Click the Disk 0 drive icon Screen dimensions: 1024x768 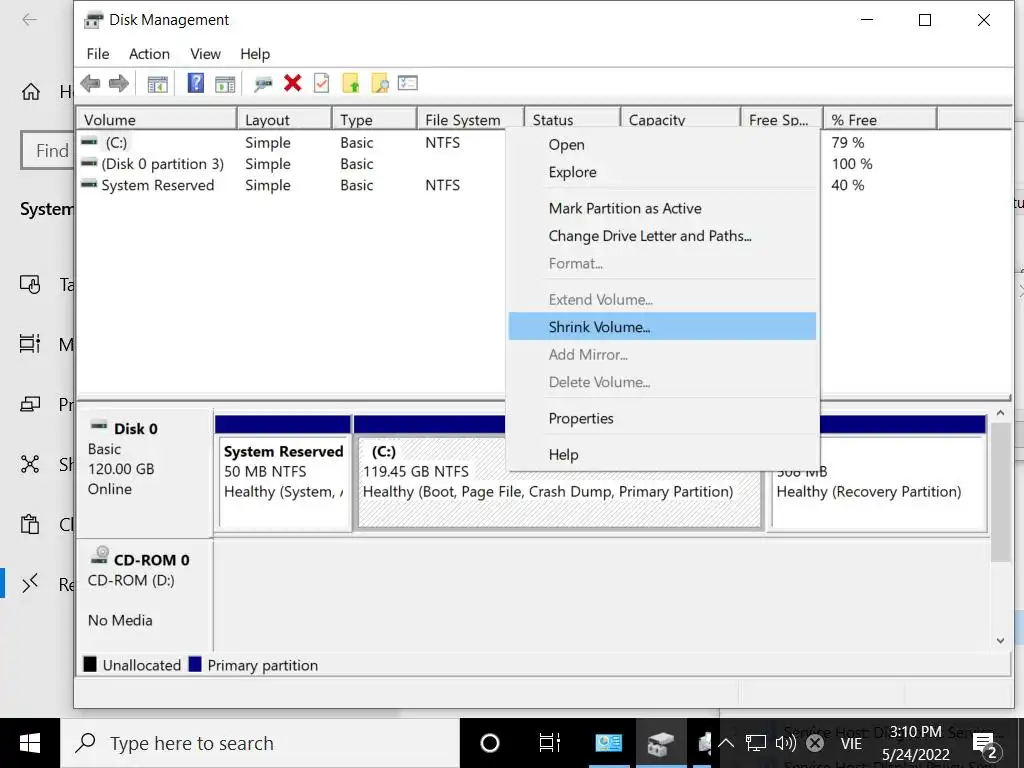click(x=99, y=426)
